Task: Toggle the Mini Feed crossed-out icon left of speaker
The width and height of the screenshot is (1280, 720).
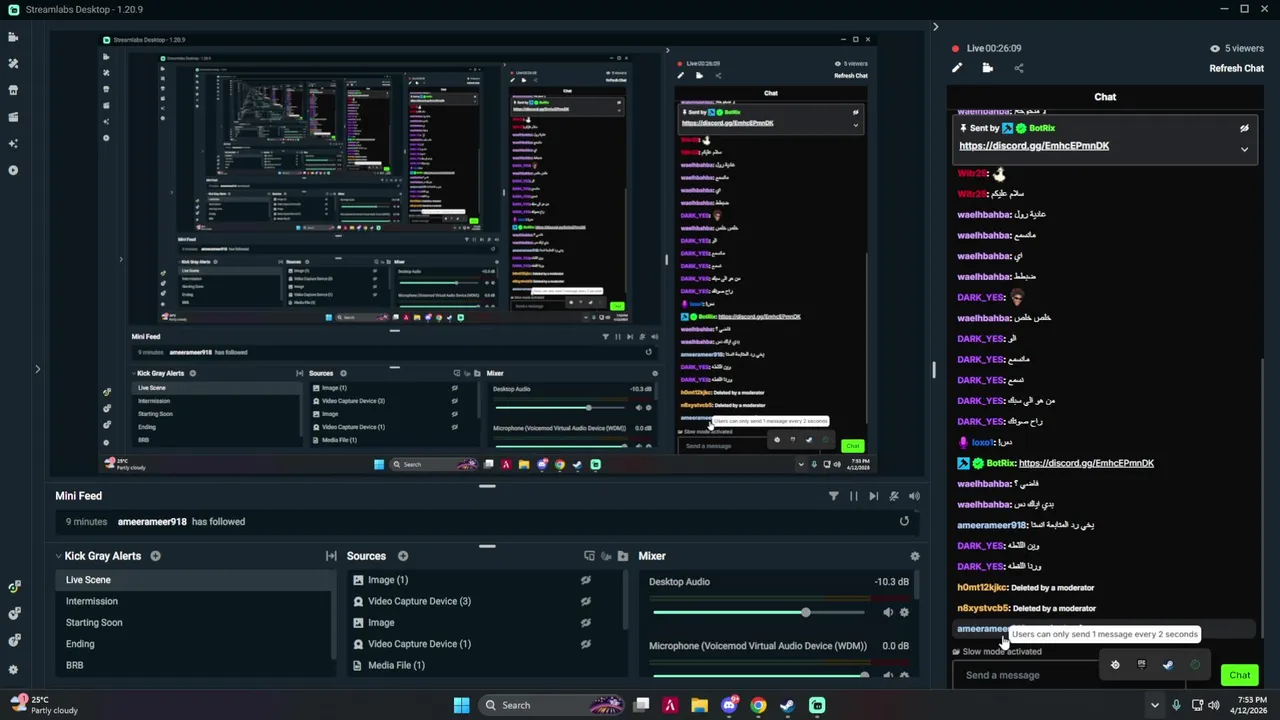Action: [893, 496]
